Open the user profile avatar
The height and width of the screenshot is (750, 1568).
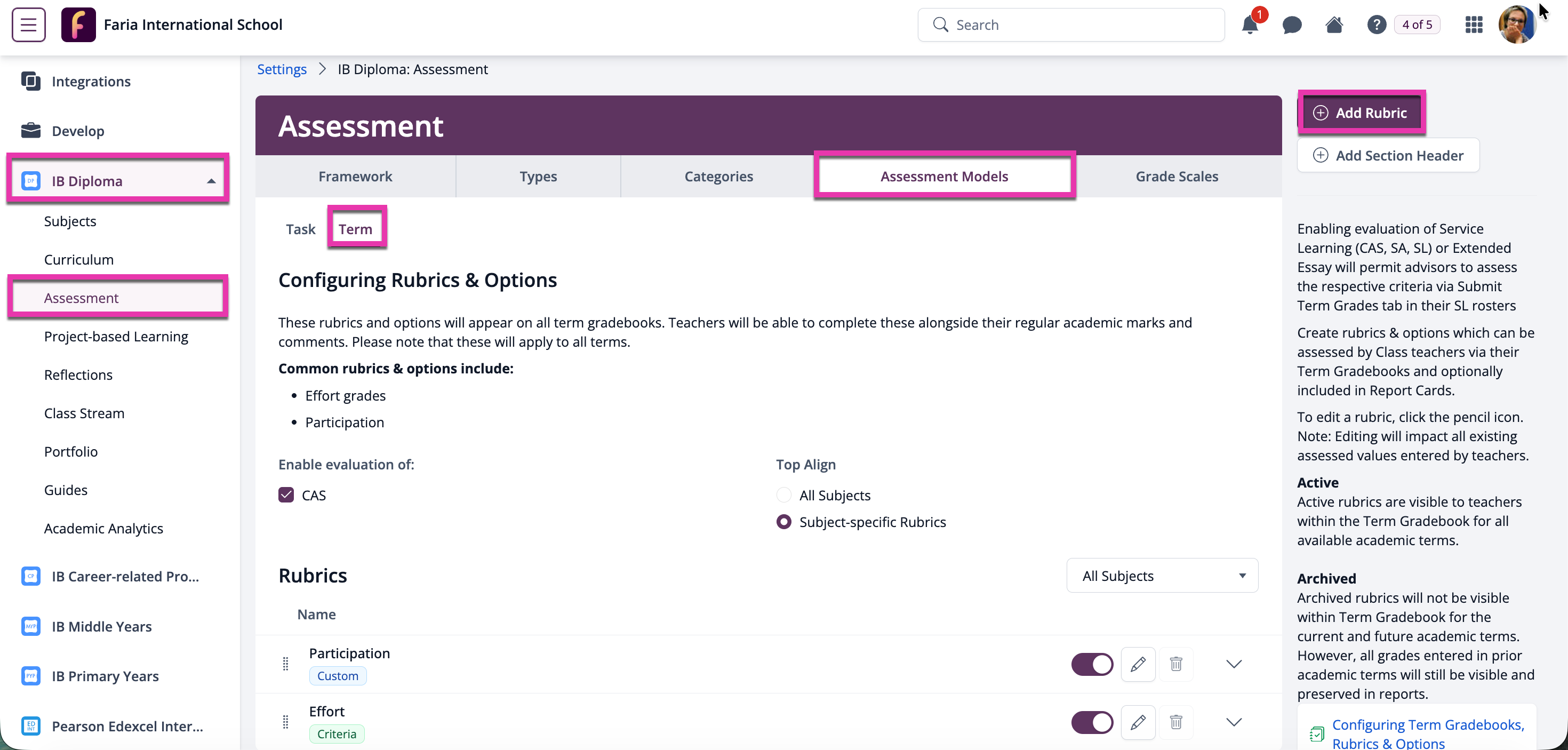tap(1517, 25)
